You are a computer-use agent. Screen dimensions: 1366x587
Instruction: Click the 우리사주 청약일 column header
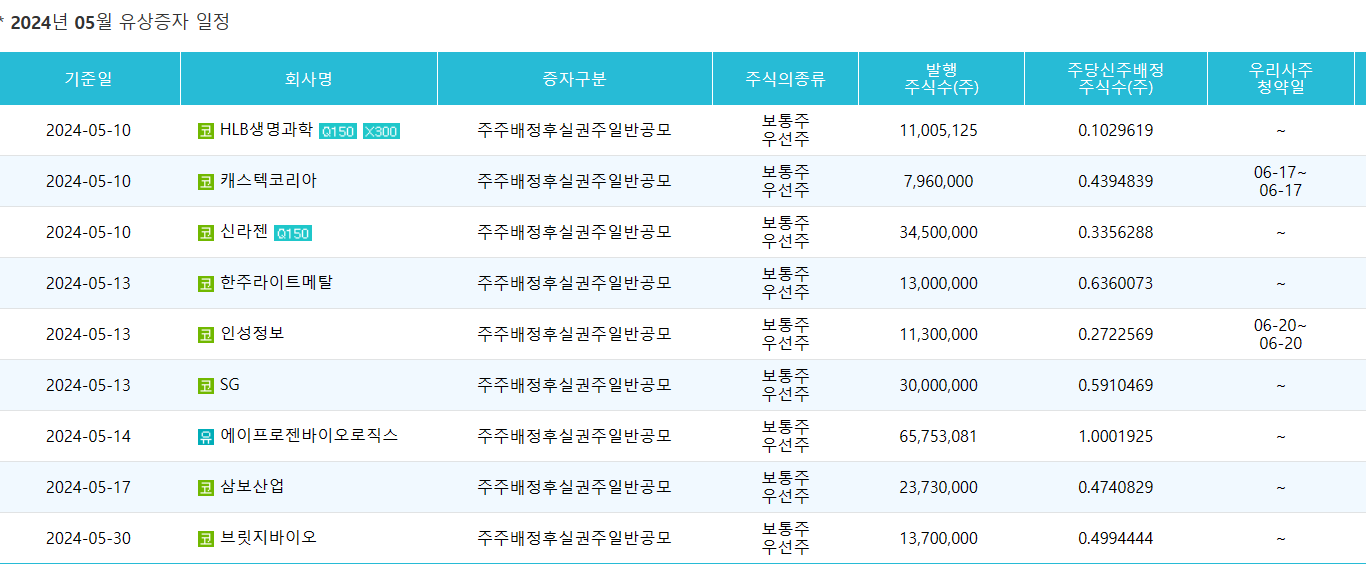(1281, 79)
